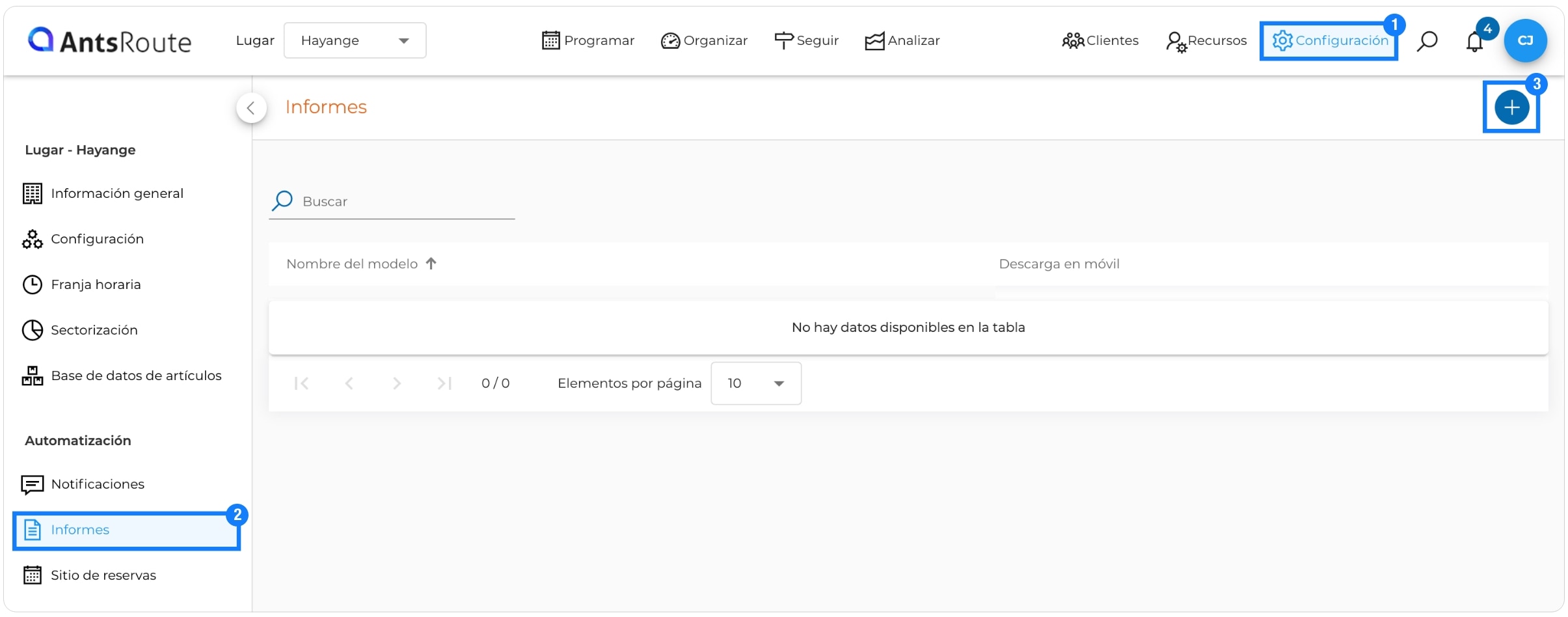
Task: Select Informes in sidebar
Action: coord(127,530)
